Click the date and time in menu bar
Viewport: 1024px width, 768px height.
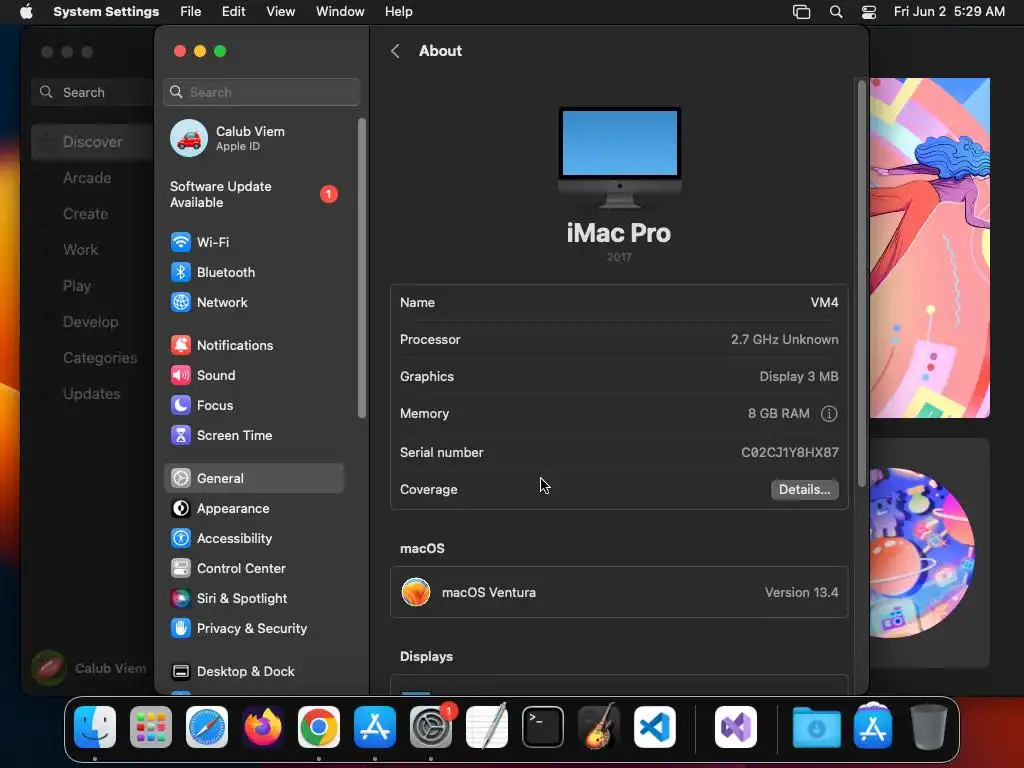949,12
